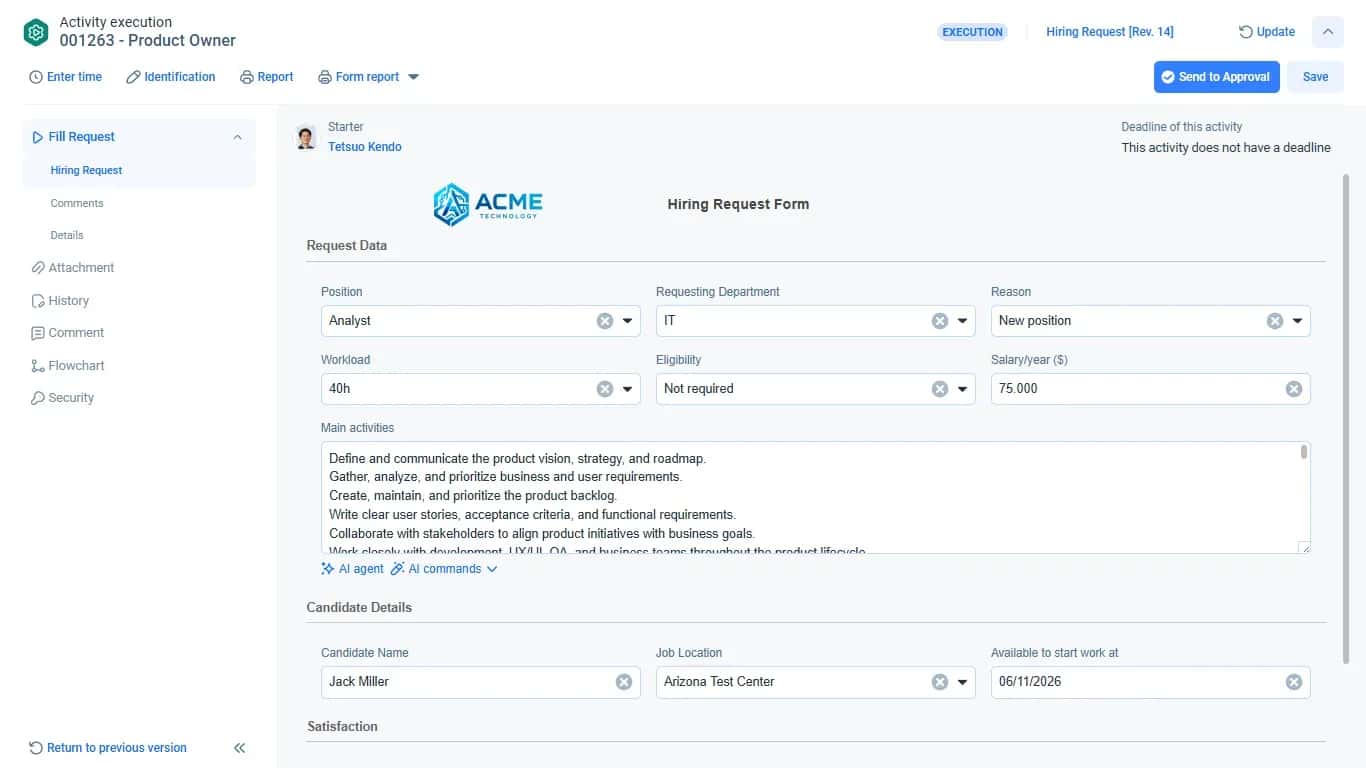Click the Tetsuo Kendo starter link
This screenshot has width=1366, height=768.
pos(365,147)
